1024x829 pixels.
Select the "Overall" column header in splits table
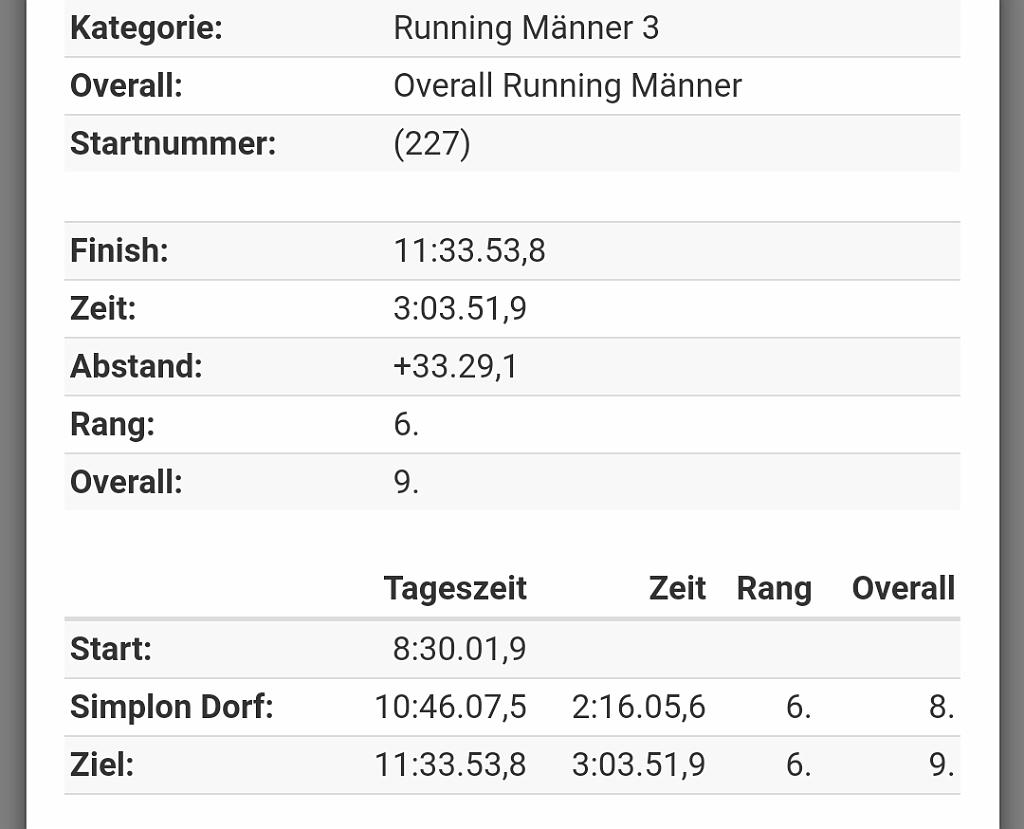(x=903, y=589)
